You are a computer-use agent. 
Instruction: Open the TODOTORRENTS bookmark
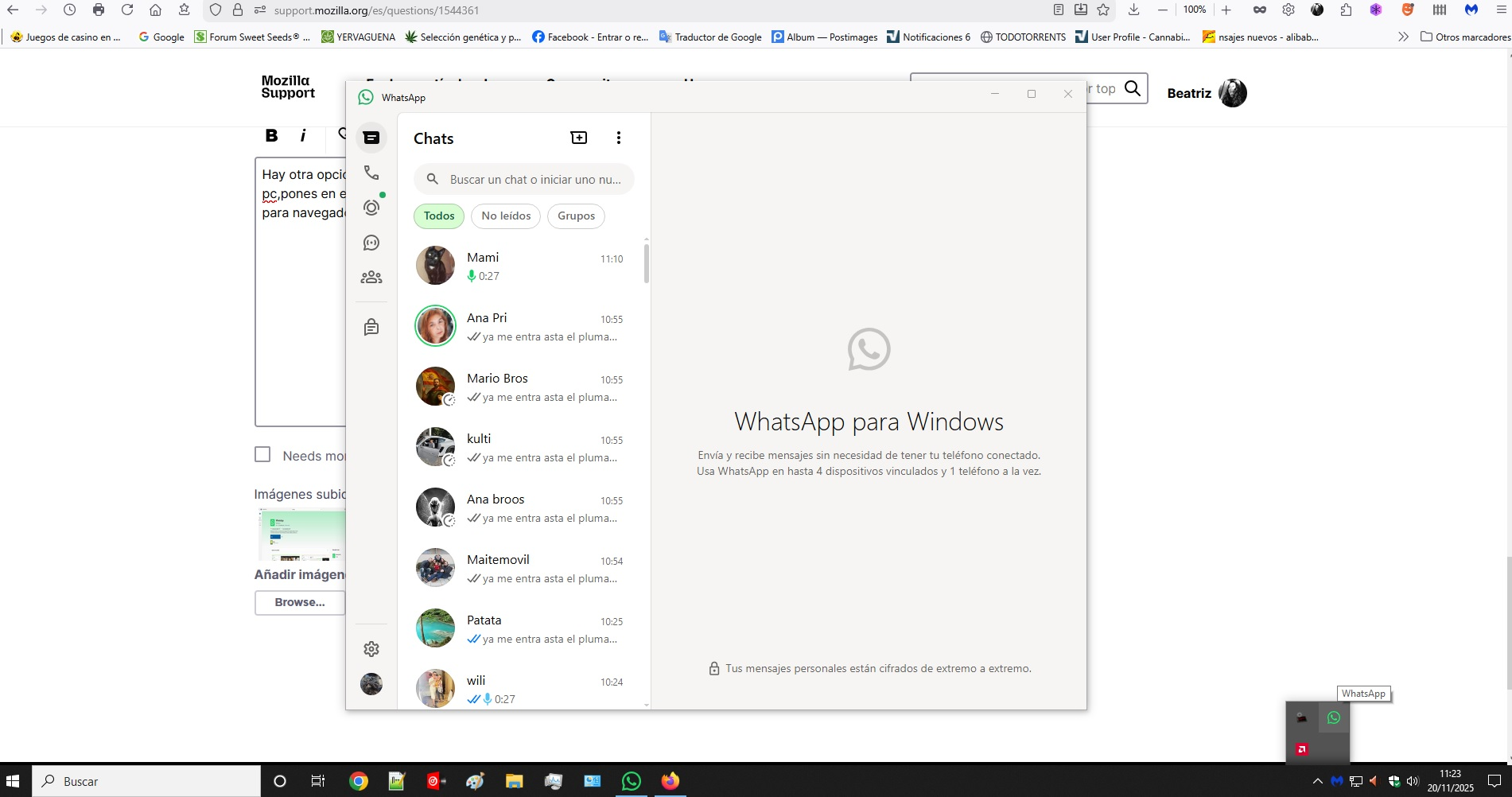(1023, 37)
